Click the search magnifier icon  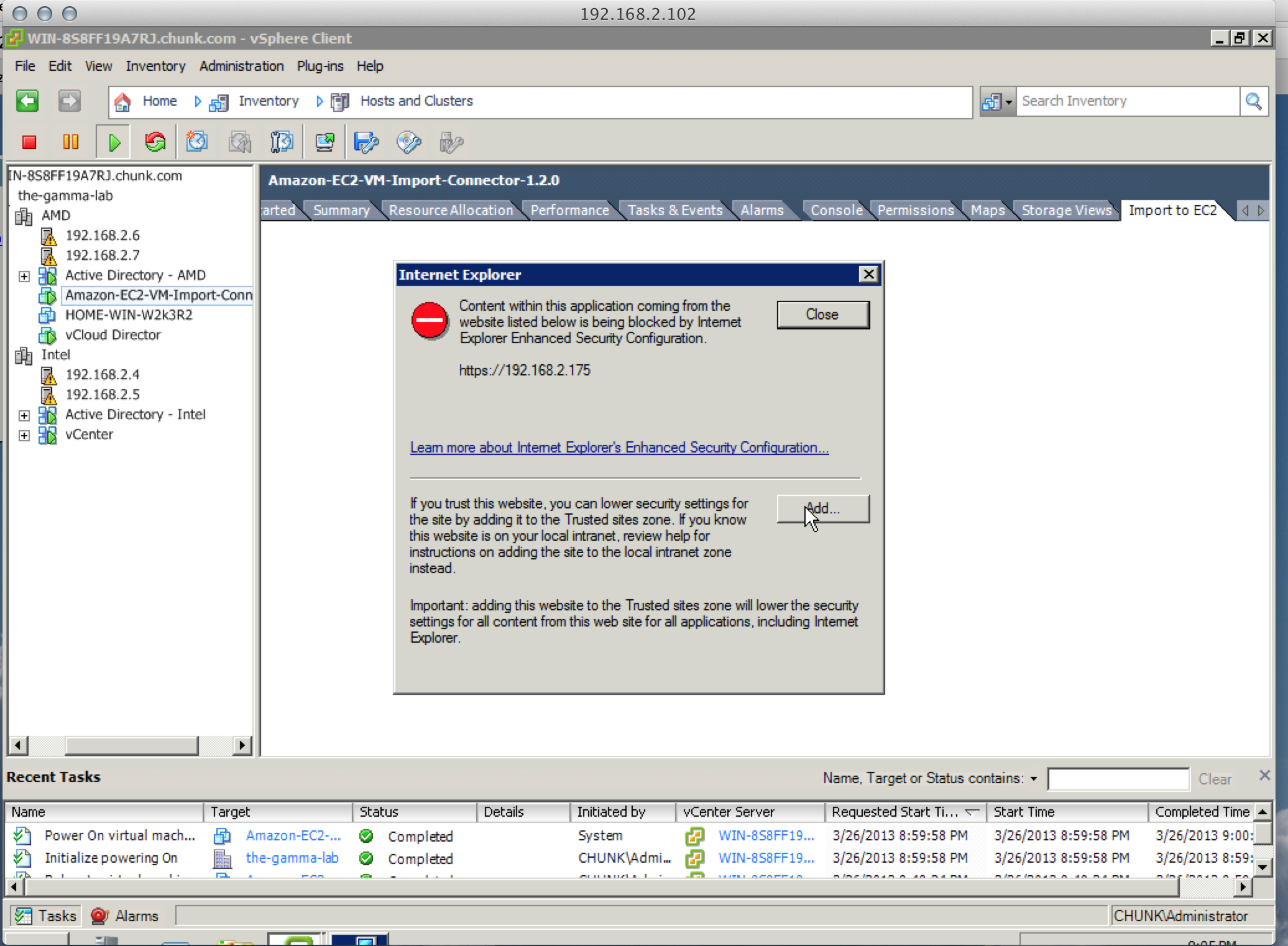point(1253,101)
